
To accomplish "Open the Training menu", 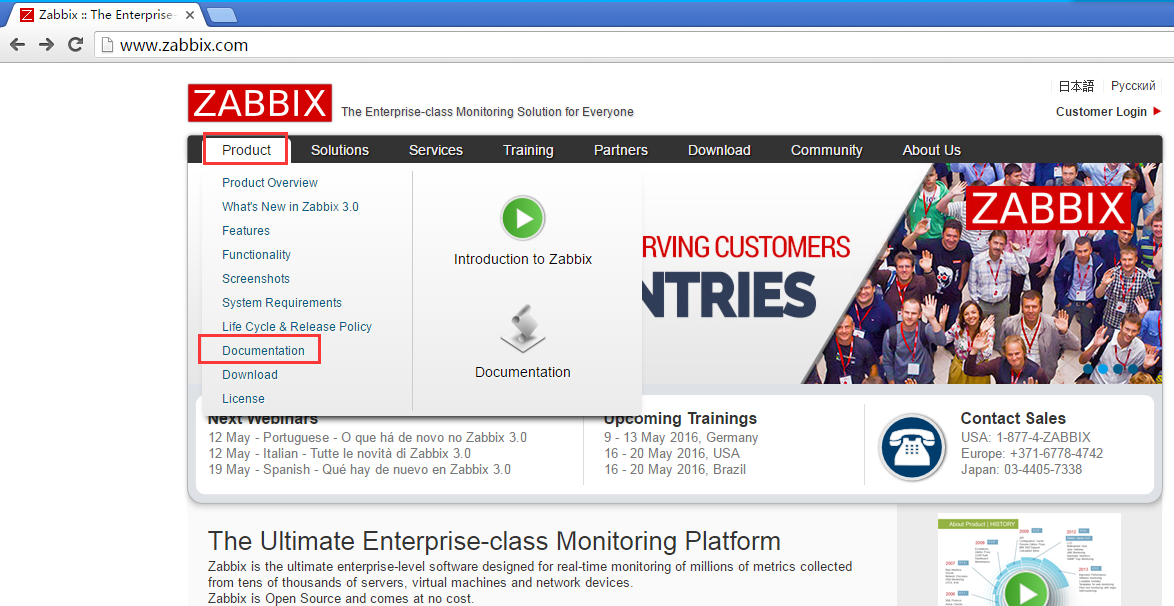I will (528, 150).
